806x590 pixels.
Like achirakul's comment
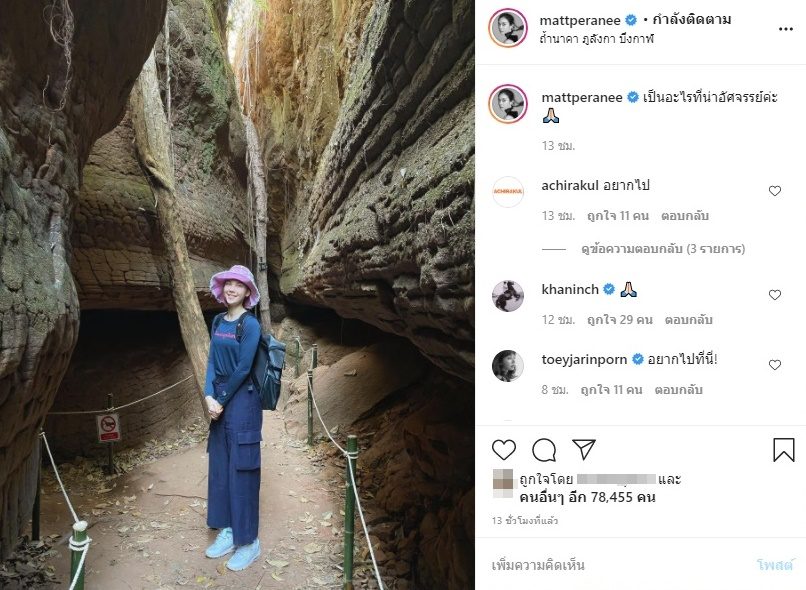(x=775, y=191)
